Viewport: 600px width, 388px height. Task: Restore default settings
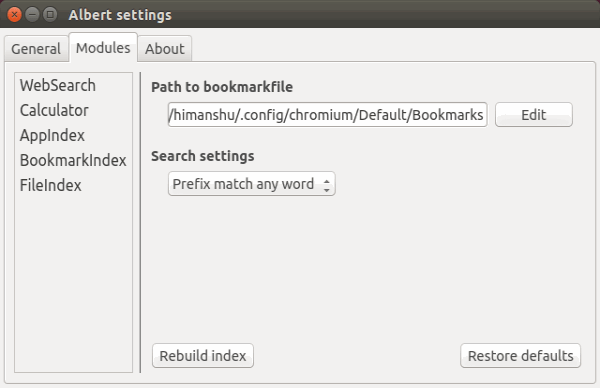point(520,355)
